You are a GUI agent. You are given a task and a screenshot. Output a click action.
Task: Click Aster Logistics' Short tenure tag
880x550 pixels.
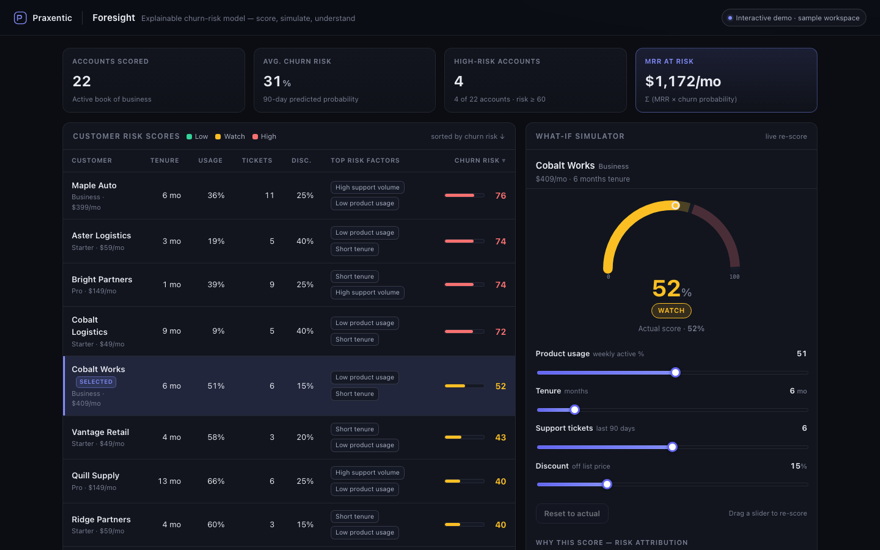(x=354, y=249)
